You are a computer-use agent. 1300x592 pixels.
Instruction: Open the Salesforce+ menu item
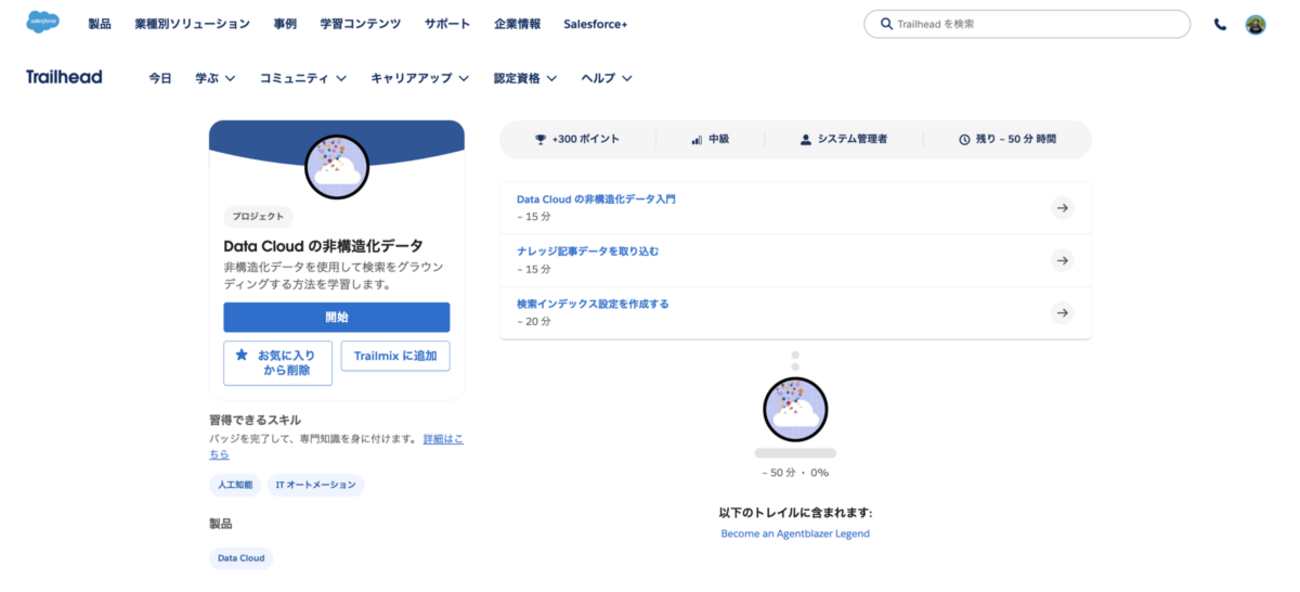pos(595,24)
